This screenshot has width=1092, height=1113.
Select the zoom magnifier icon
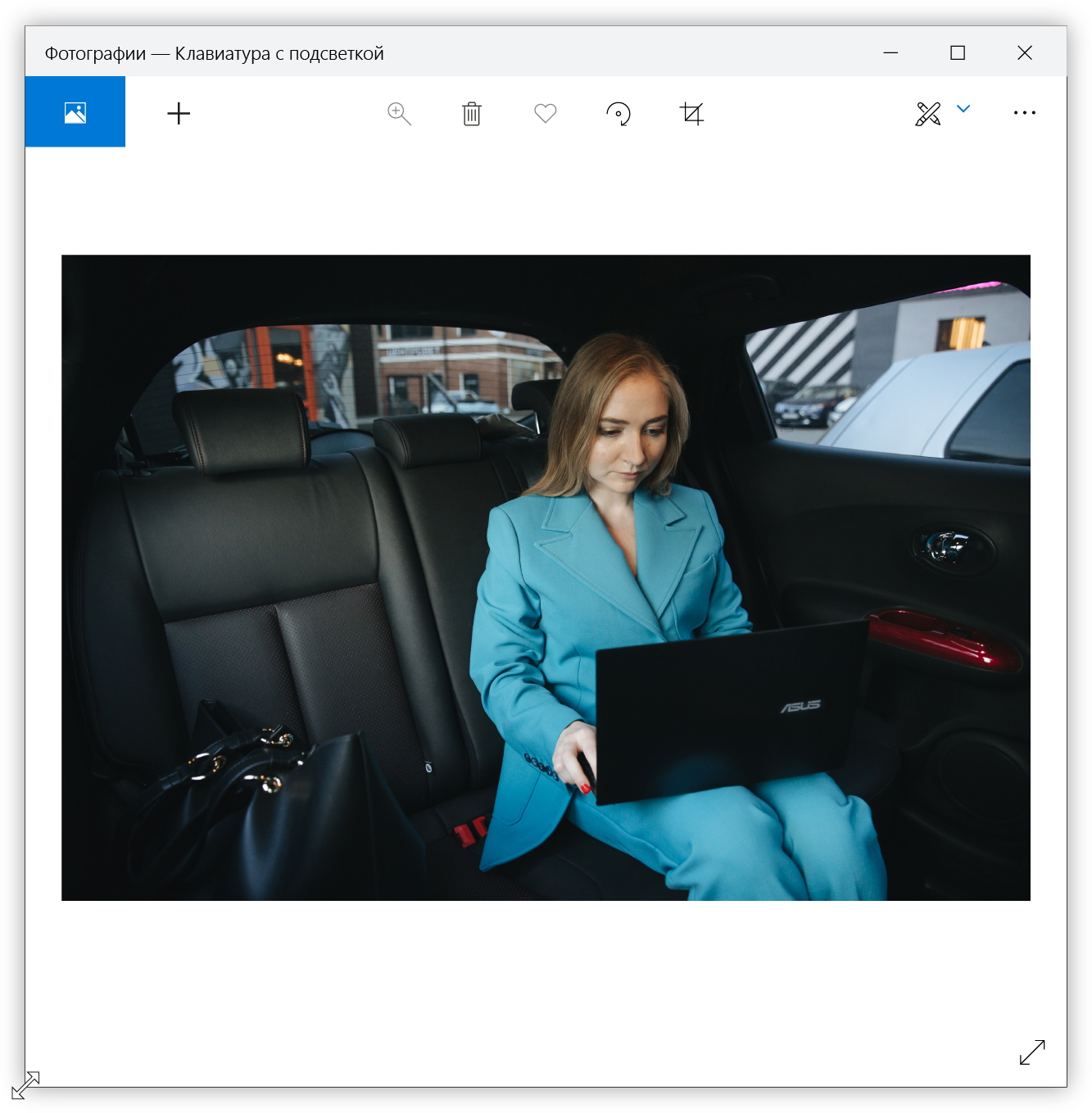tap(399, 114)
